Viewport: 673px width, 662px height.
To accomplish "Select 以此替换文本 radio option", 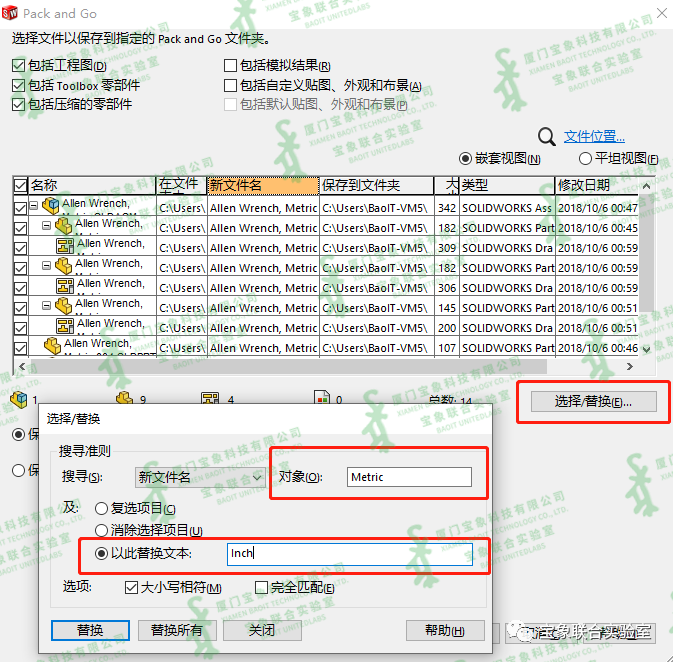I will tap(101, 553).
